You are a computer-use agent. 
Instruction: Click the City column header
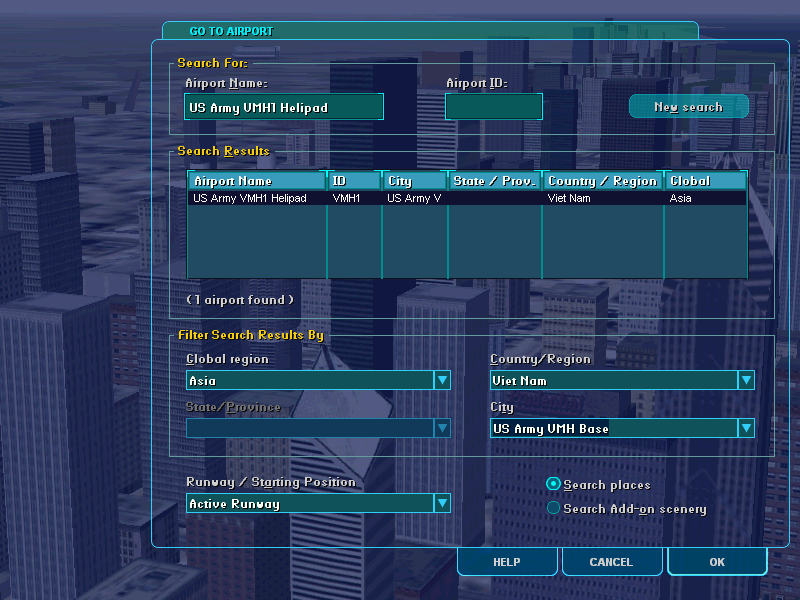413,180
